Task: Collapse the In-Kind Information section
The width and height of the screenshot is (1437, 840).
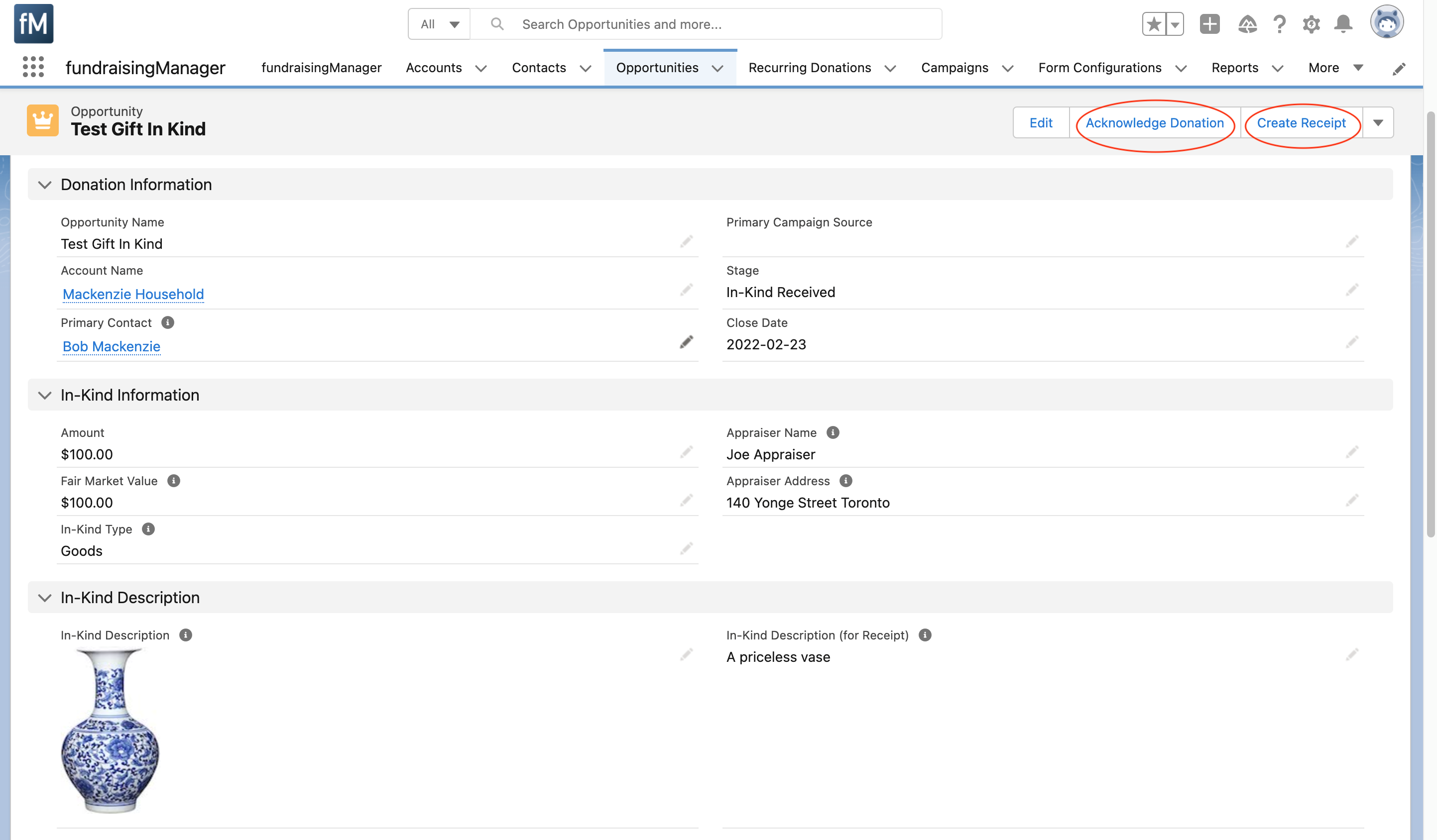Action: 44,396
